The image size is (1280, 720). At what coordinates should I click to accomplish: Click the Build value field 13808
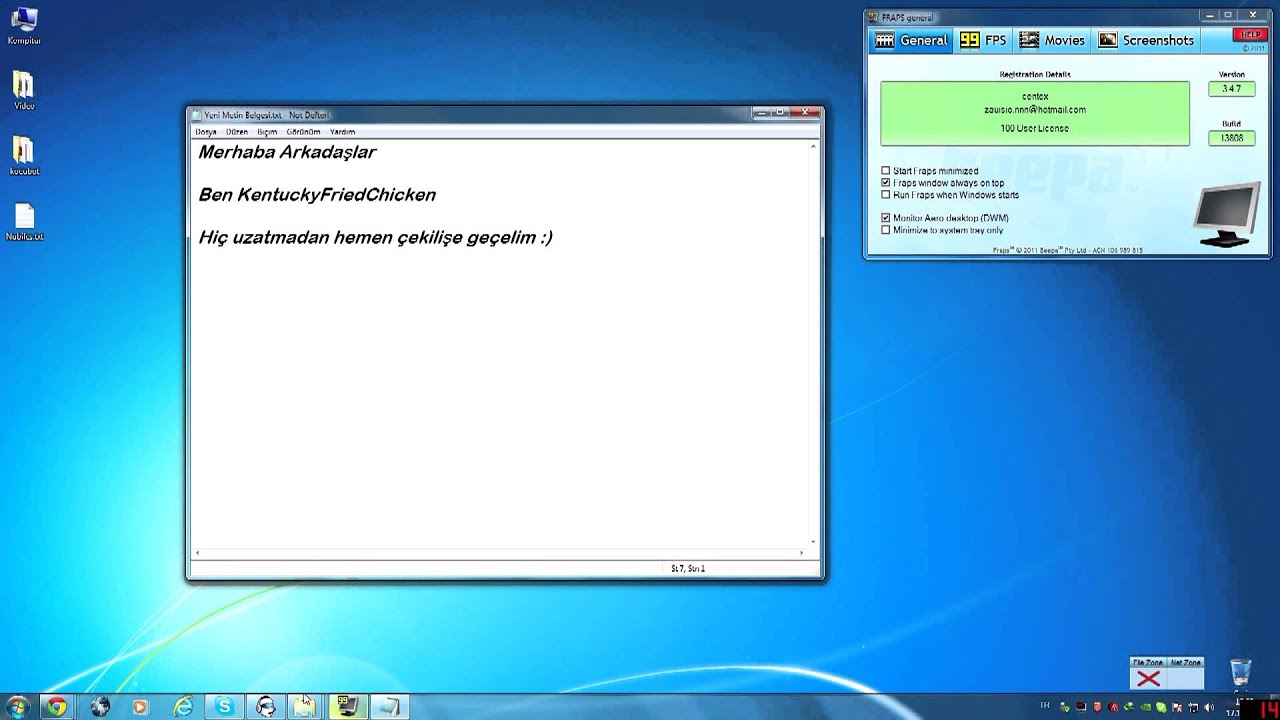coord(1231,138)
